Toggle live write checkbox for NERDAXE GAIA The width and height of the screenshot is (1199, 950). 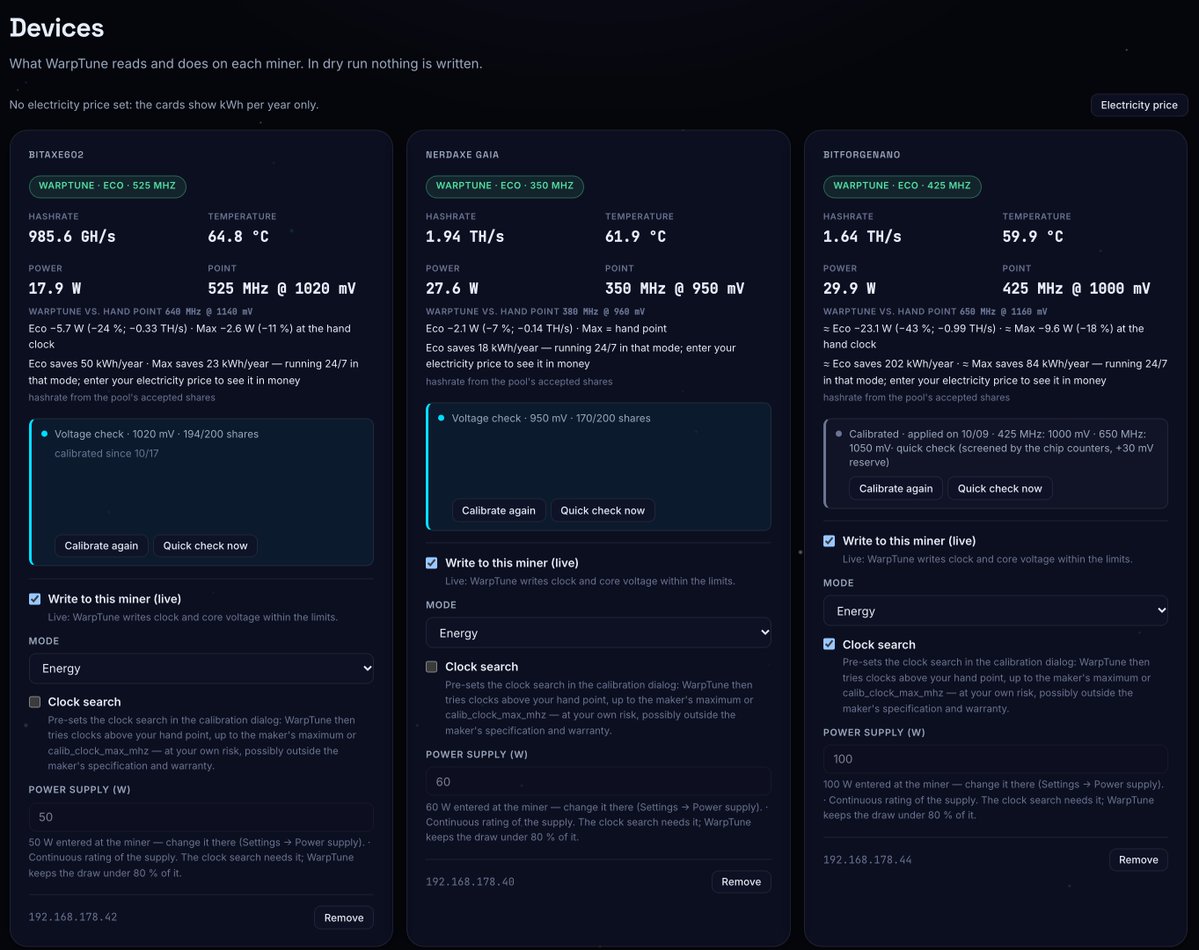point(431,563)
